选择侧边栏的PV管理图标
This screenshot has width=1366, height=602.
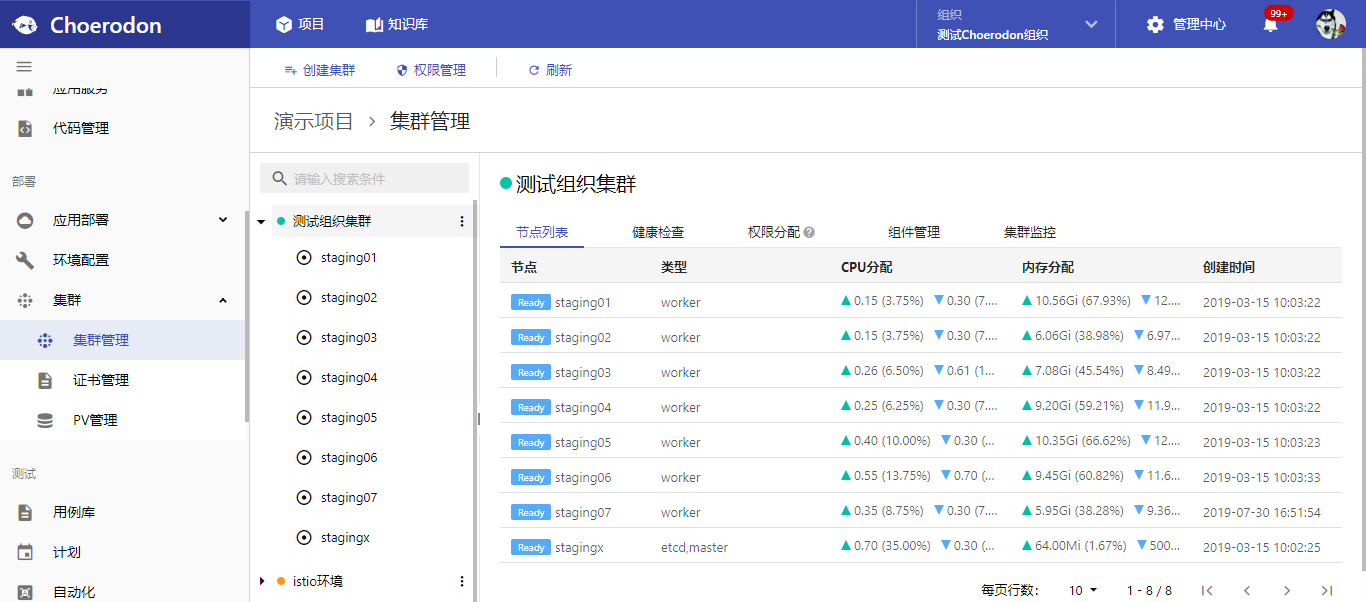pyautogui.click(x=44, y=419)
